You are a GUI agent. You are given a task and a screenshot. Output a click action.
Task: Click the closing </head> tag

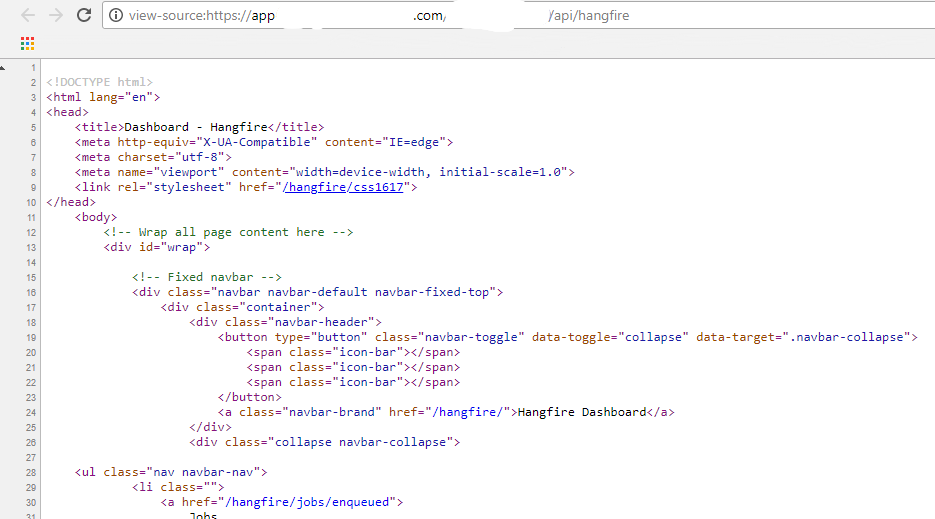[71, 202]
